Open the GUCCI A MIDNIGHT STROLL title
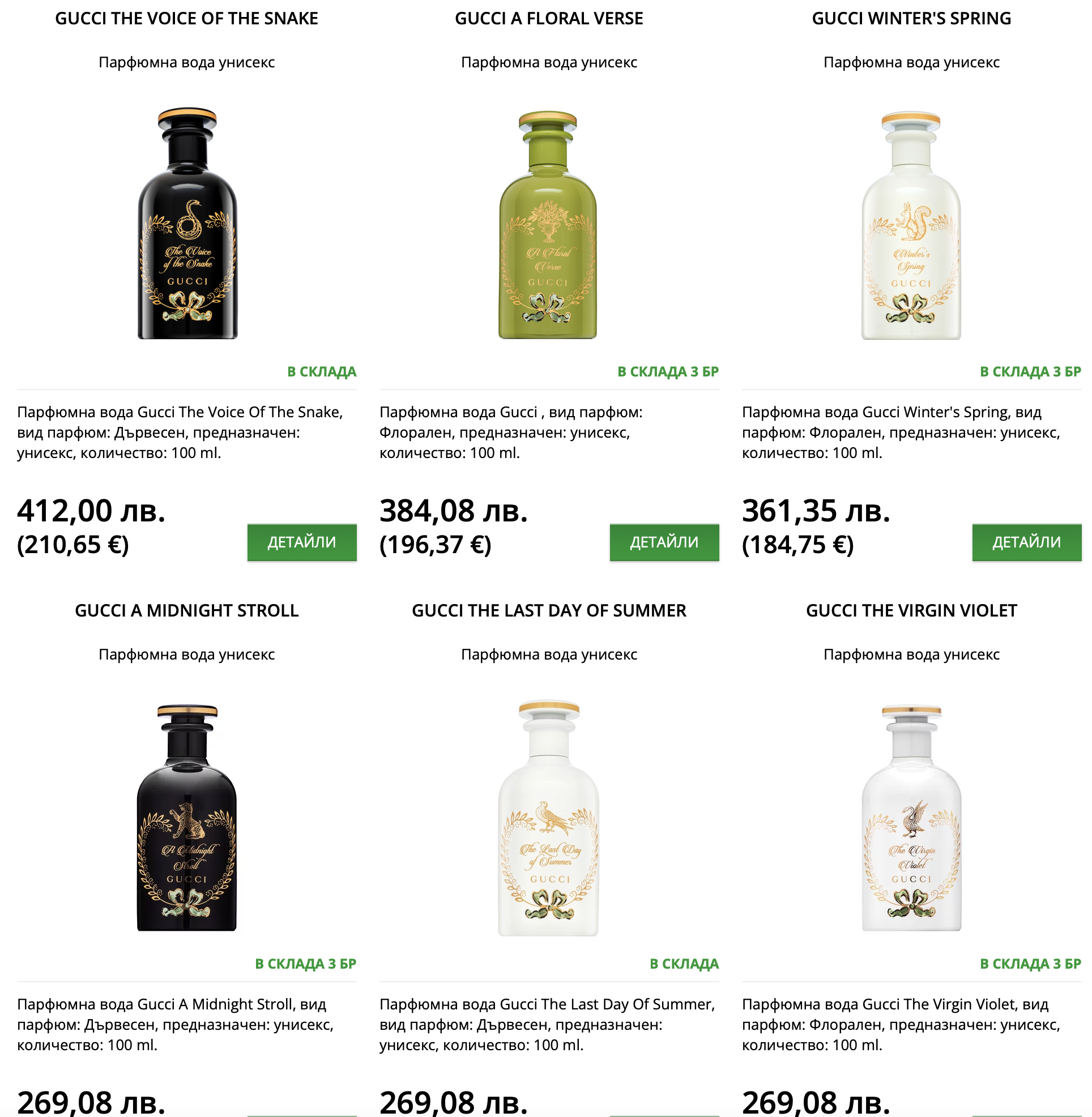The image size is (1092, 1117). tap(186, 611)
